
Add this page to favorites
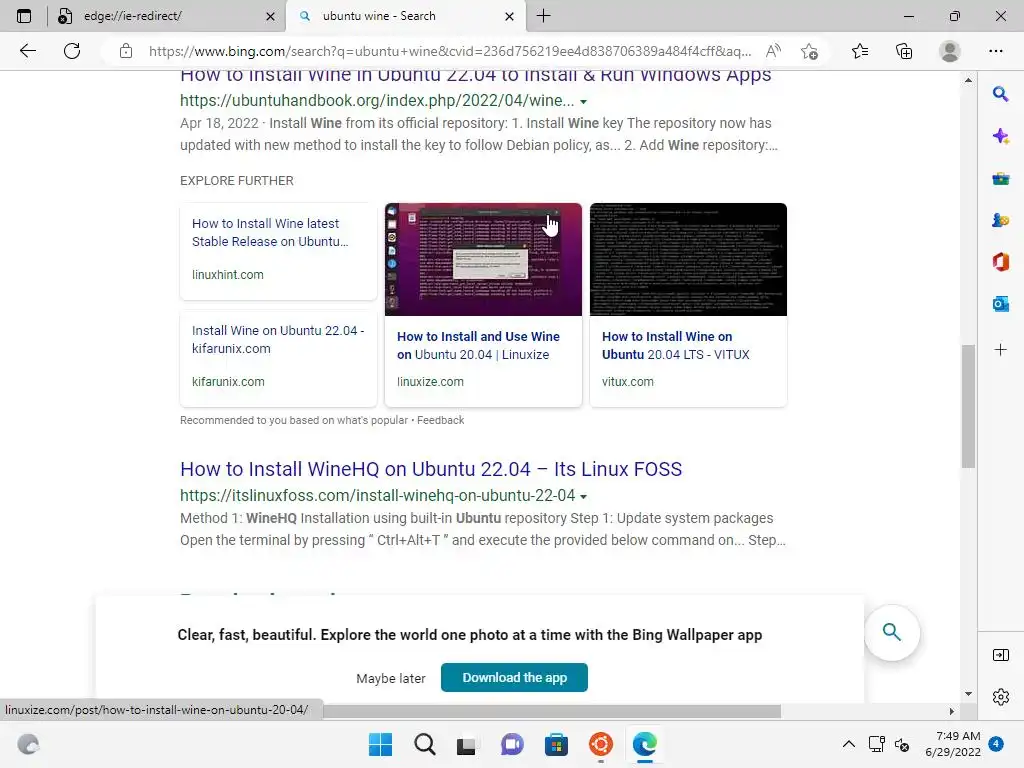[x=809, y=51]
